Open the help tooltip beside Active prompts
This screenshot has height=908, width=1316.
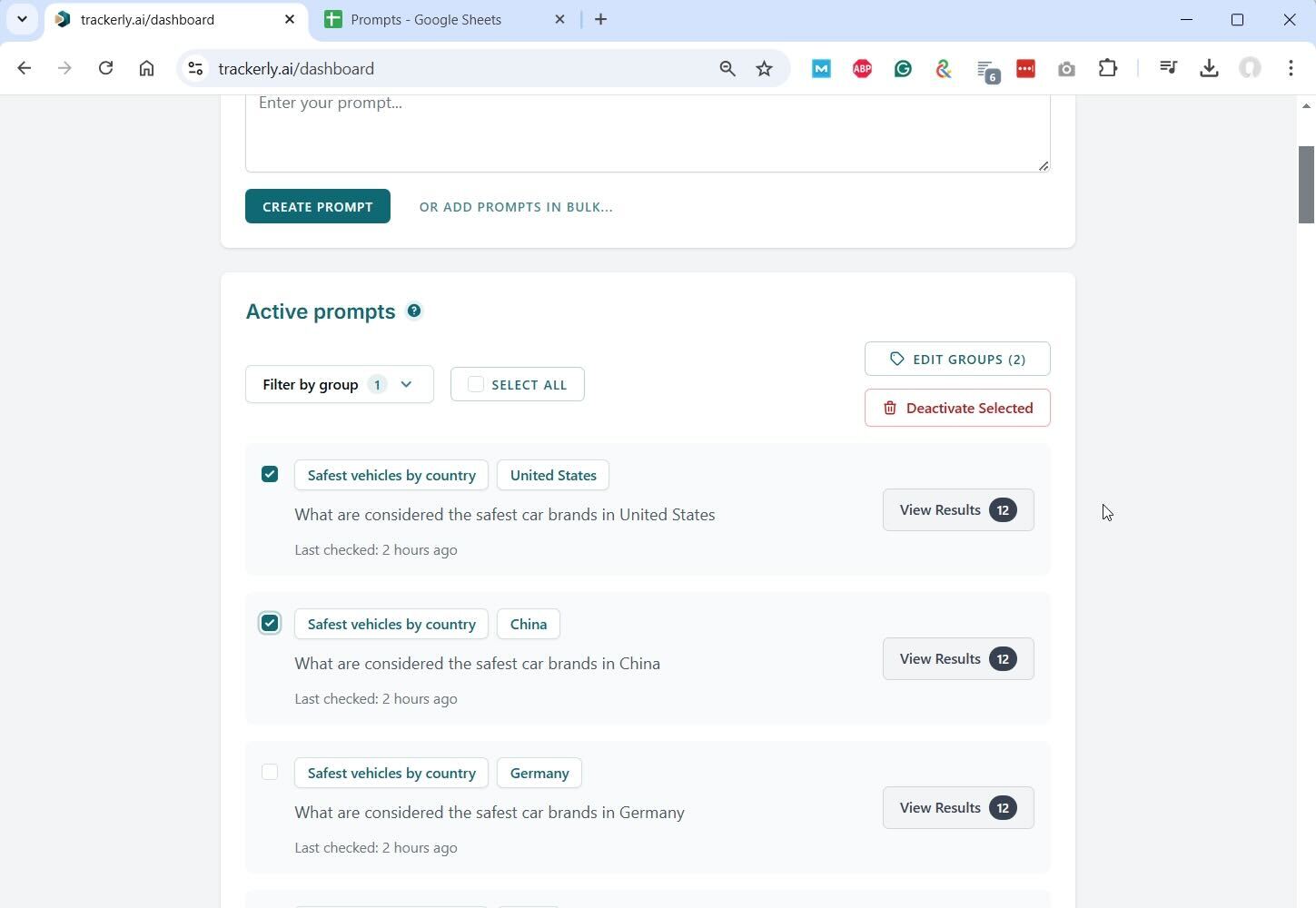(413, 311)
